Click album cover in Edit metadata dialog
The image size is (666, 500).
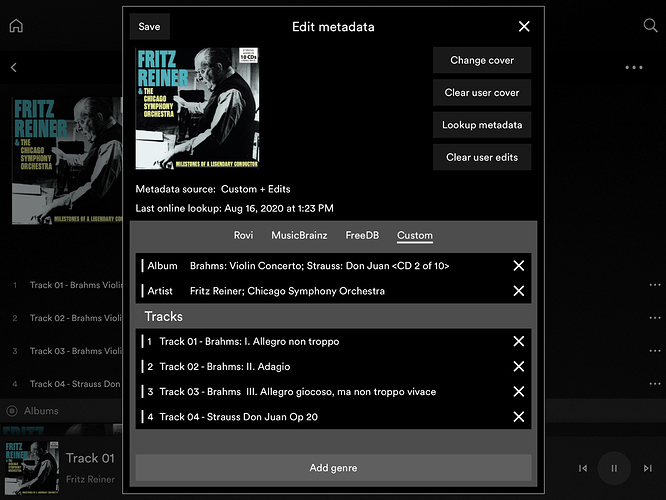point(197,108)
